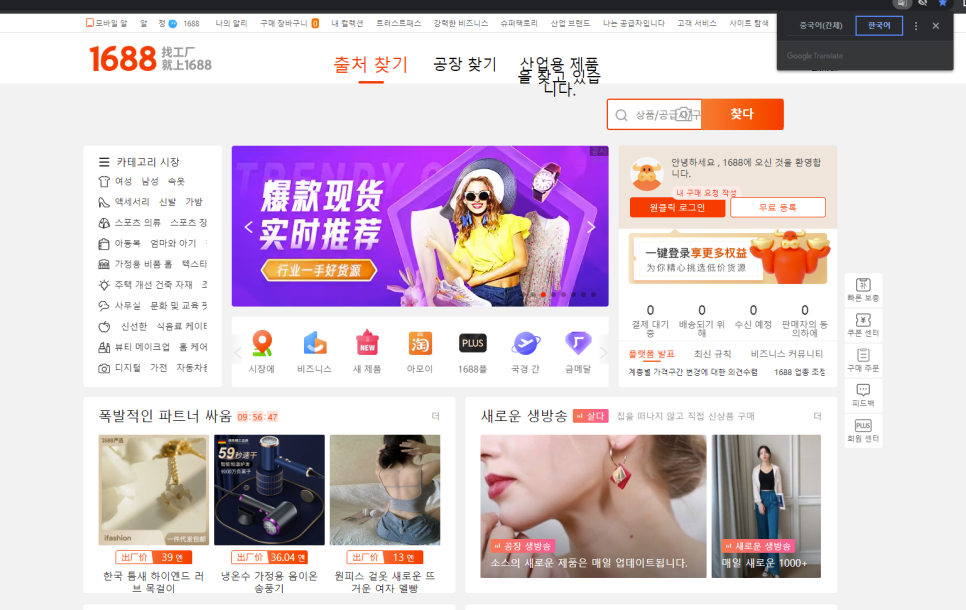Click 원클릭 로그인 button

click(x=677, y=208)
